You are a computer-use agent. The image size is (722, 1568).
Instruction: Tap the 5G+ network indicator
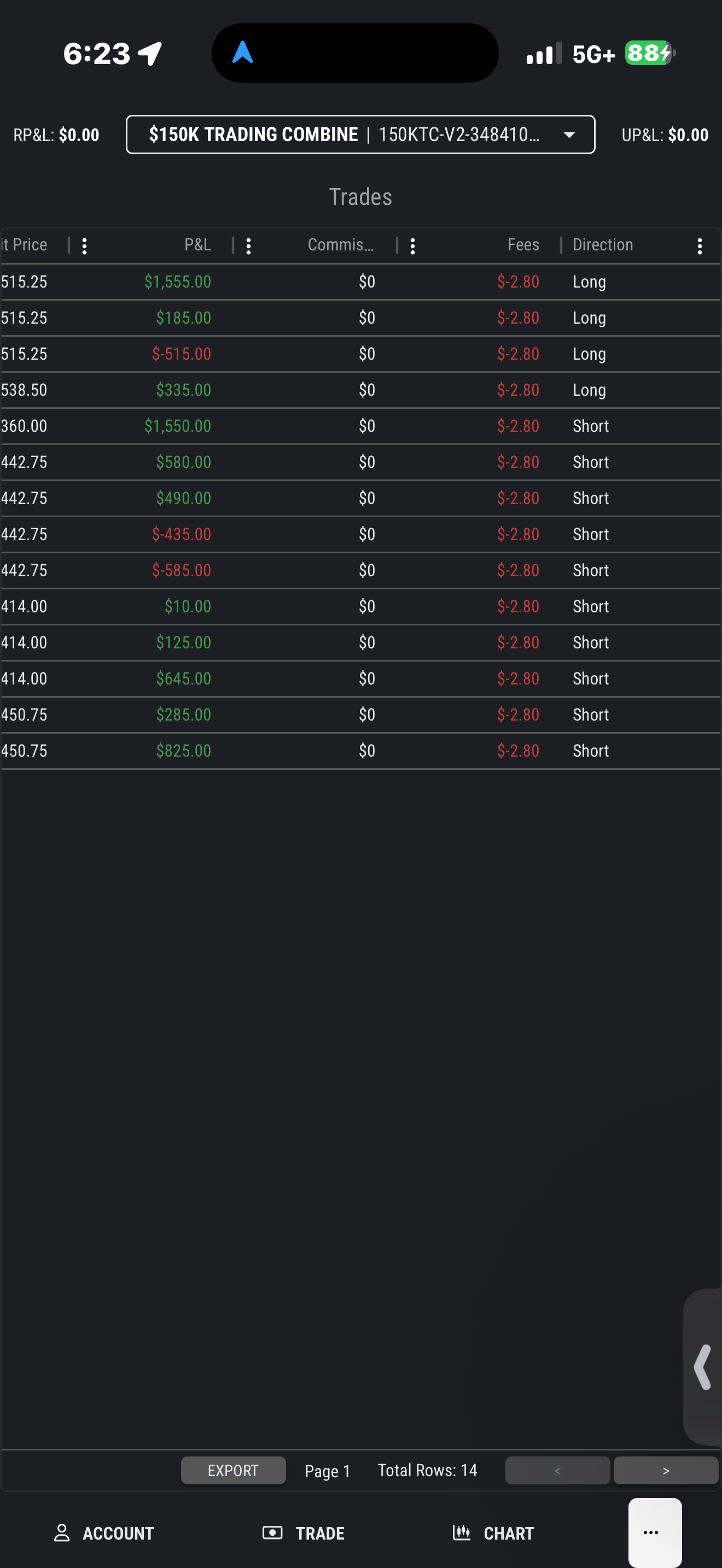coord(594,54)
